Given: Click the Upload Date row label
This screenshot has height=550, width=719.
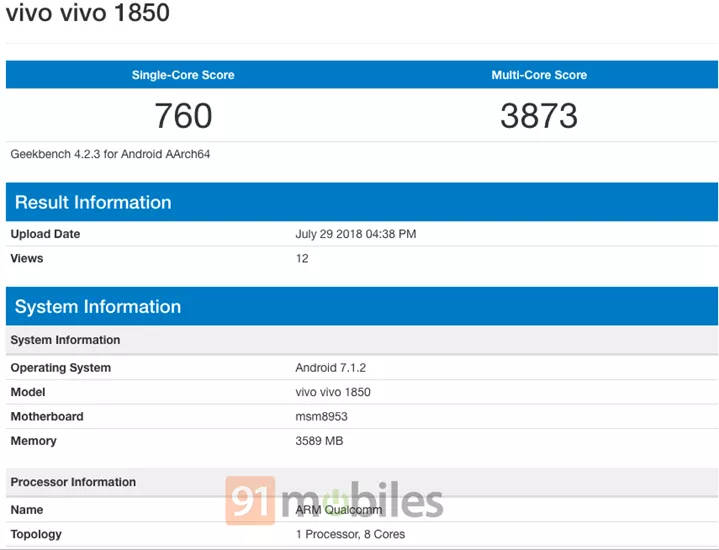Looking at the screenshot, I should pos(45,234).
